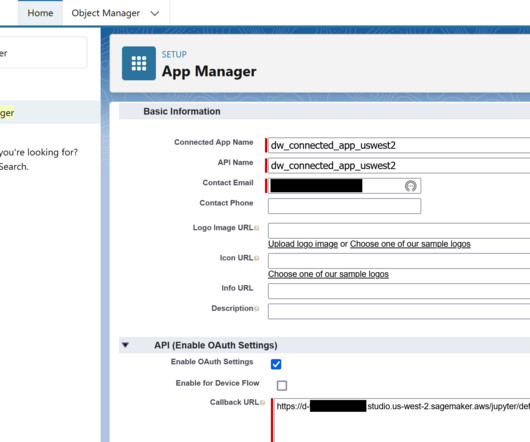Choose sample logos link under Icon URL
The height and width of the screenshot is (442, 530).
point(328,274)
